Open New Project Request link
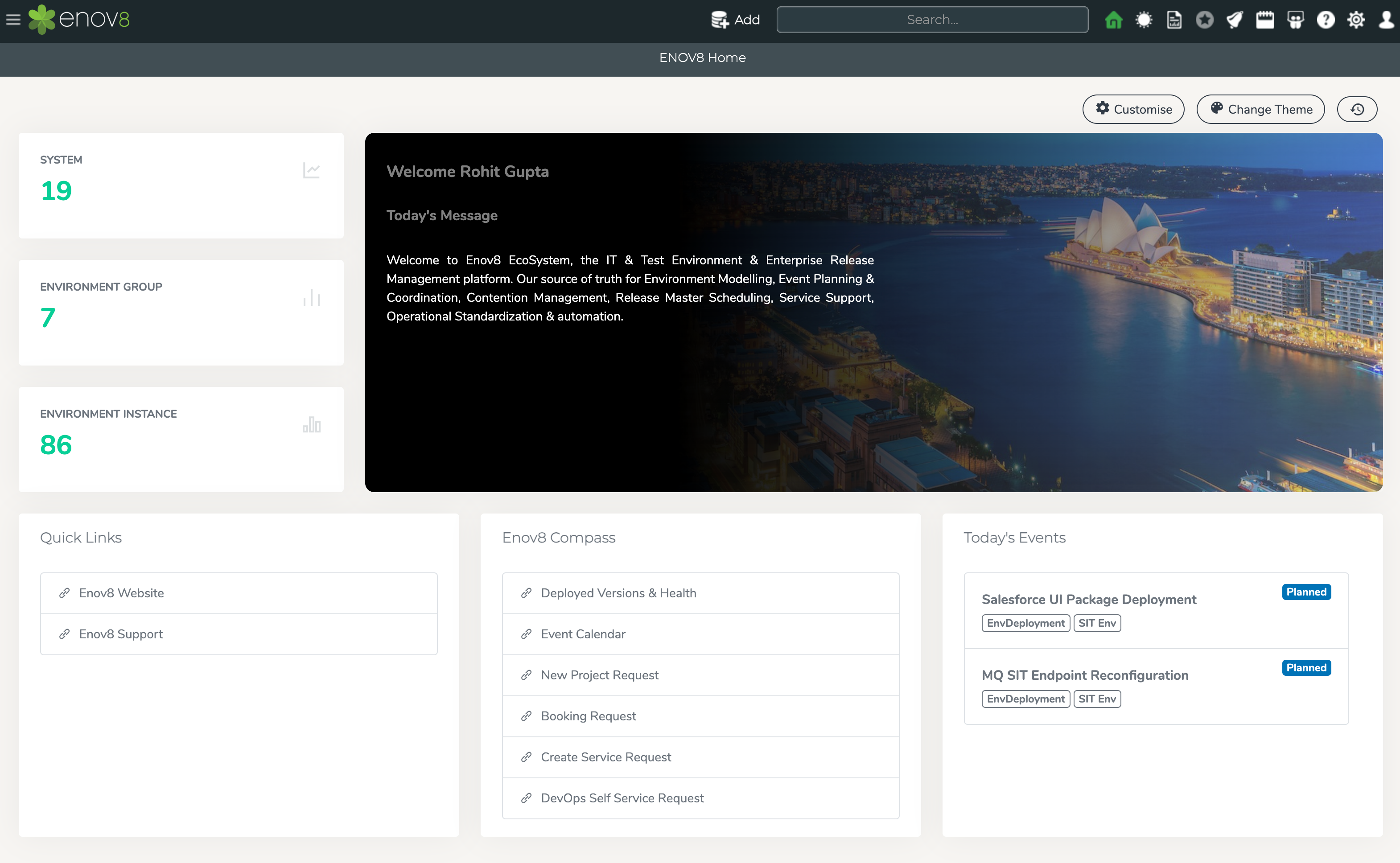Screen dimensions: 1400x863 pyautogui.click(x=700, y=675)
